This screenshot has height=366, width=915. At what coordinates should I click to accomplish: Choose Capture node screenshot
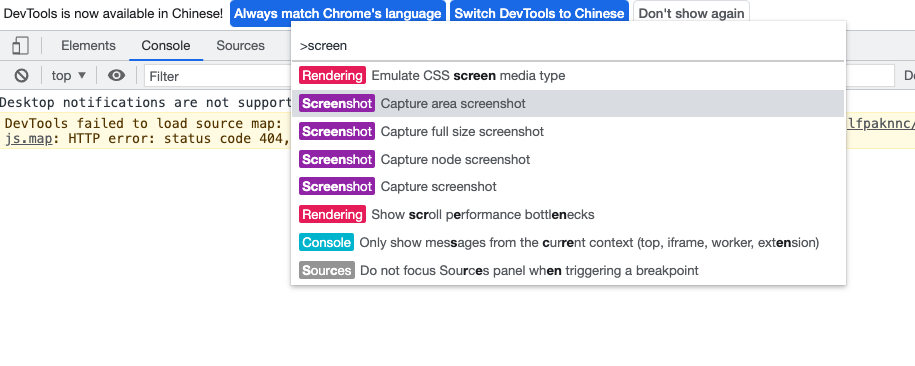(567, 159)
